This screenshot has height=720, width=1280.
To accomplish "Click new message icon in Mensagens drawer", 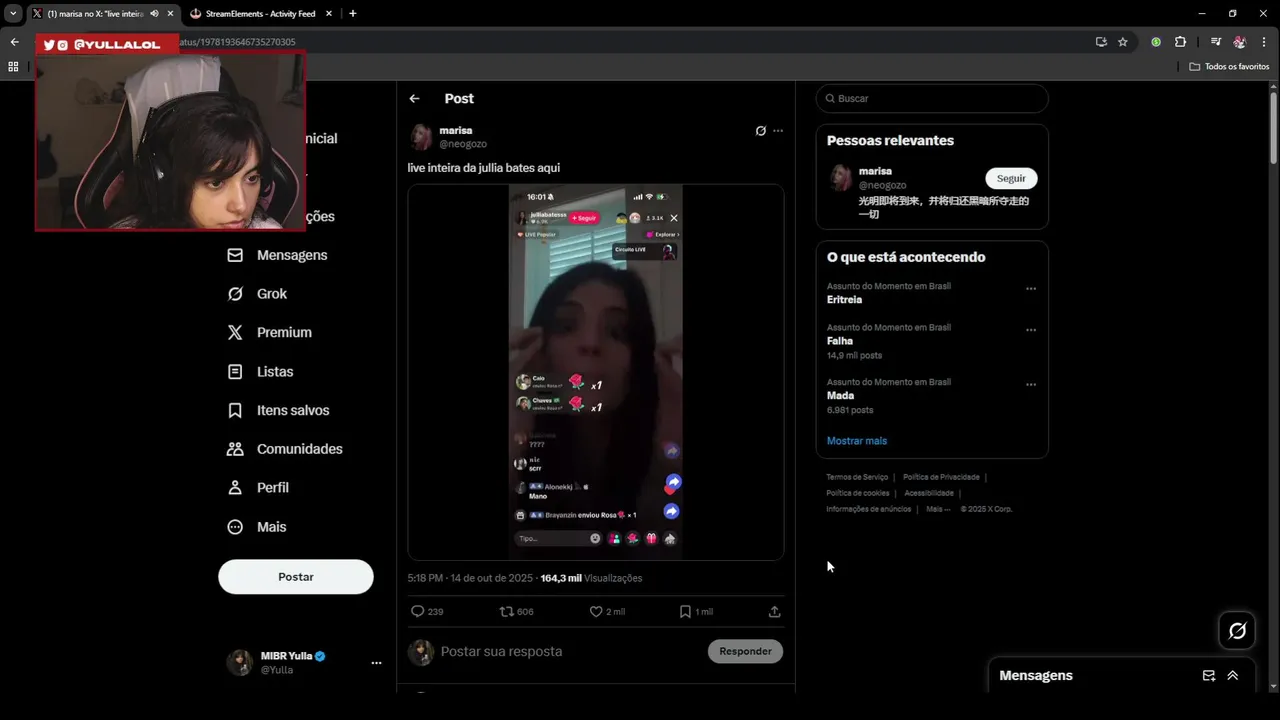I will [1208, 676].
